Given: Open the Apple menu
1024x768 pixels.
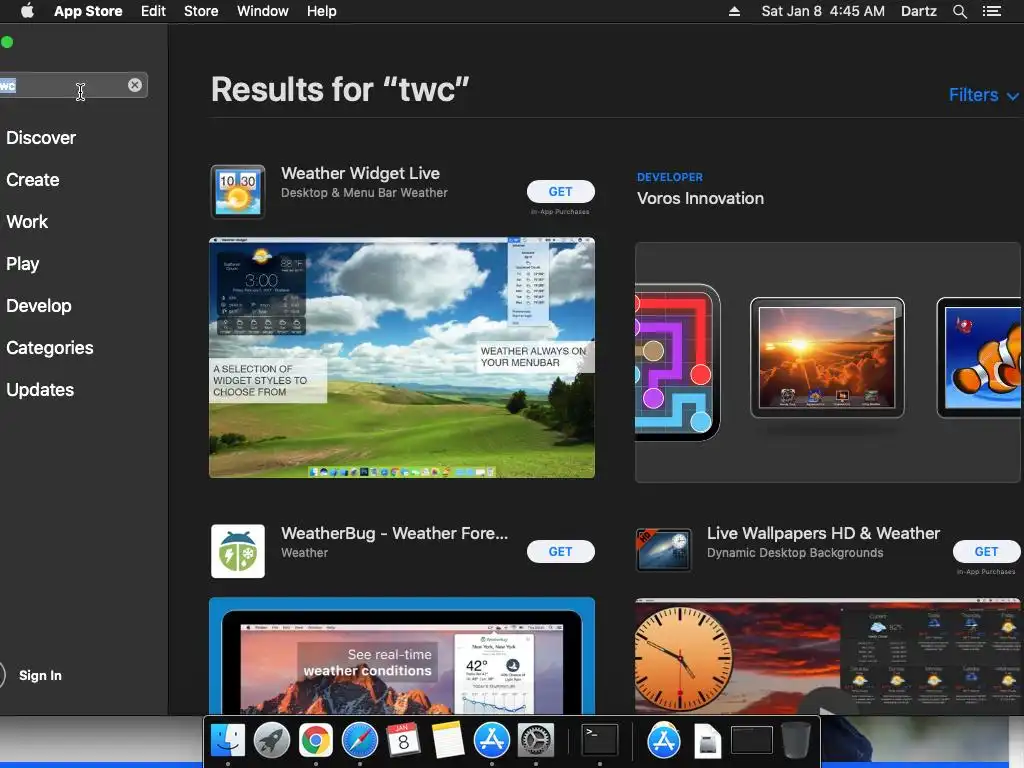Looking at the screenshot, I should (27, 11).
